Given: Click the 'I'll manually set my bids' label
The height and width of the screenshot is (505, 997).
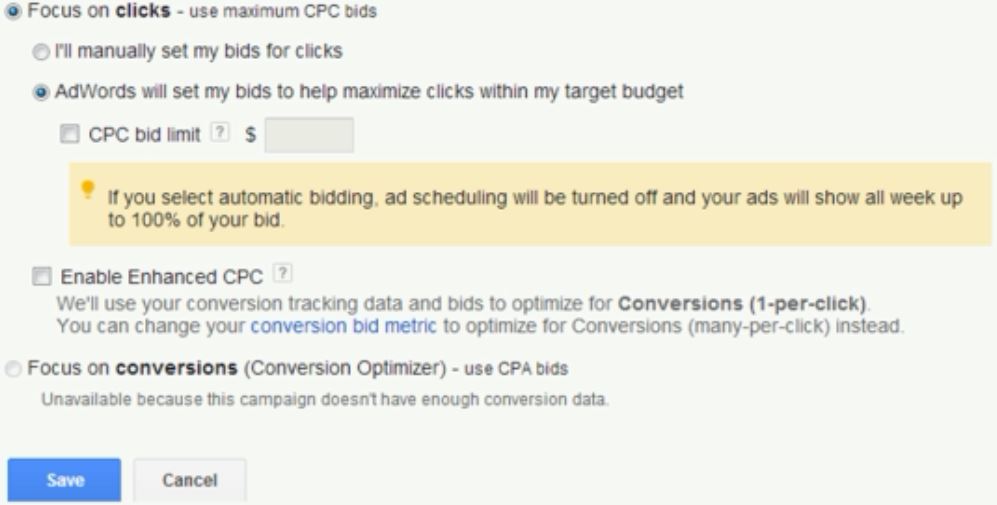Looking at the screenshot, I should click(x=198, y=52).
